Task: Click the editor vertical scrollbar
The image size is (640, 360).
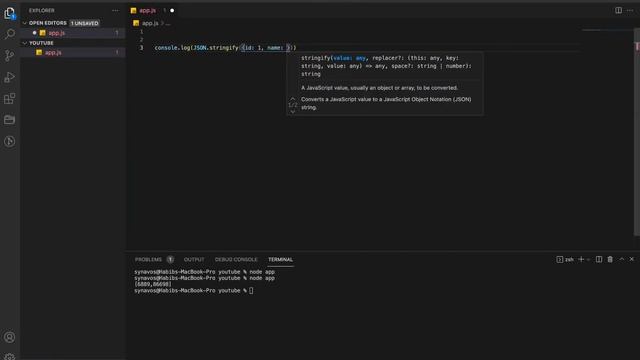Action: click(637, 131)
